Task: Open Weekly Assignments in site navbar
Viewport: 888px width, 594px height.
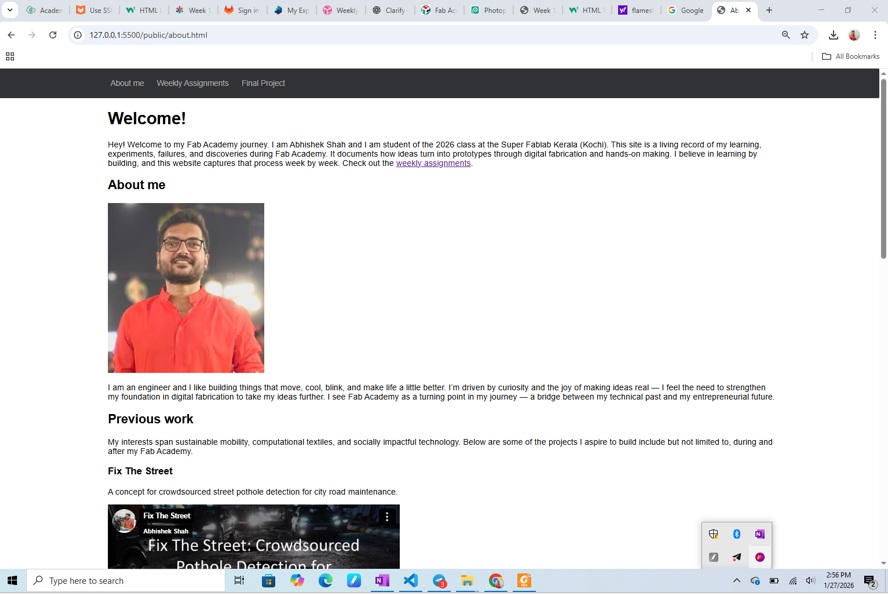Action: (193, 83)
